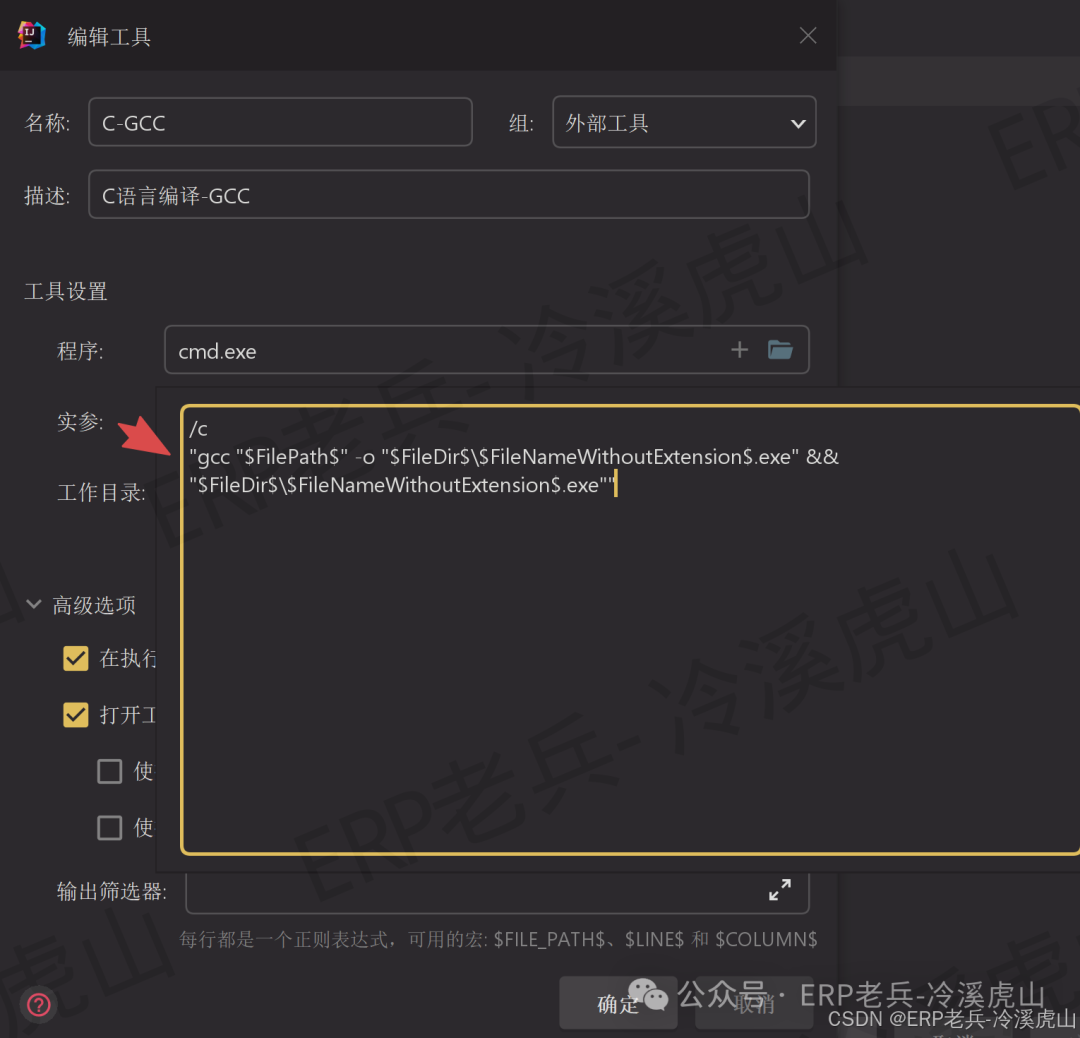Edit the 描述 field with C语言编译-GCC
This screenshot has width=1080, height=1038.
click(448, 195)
